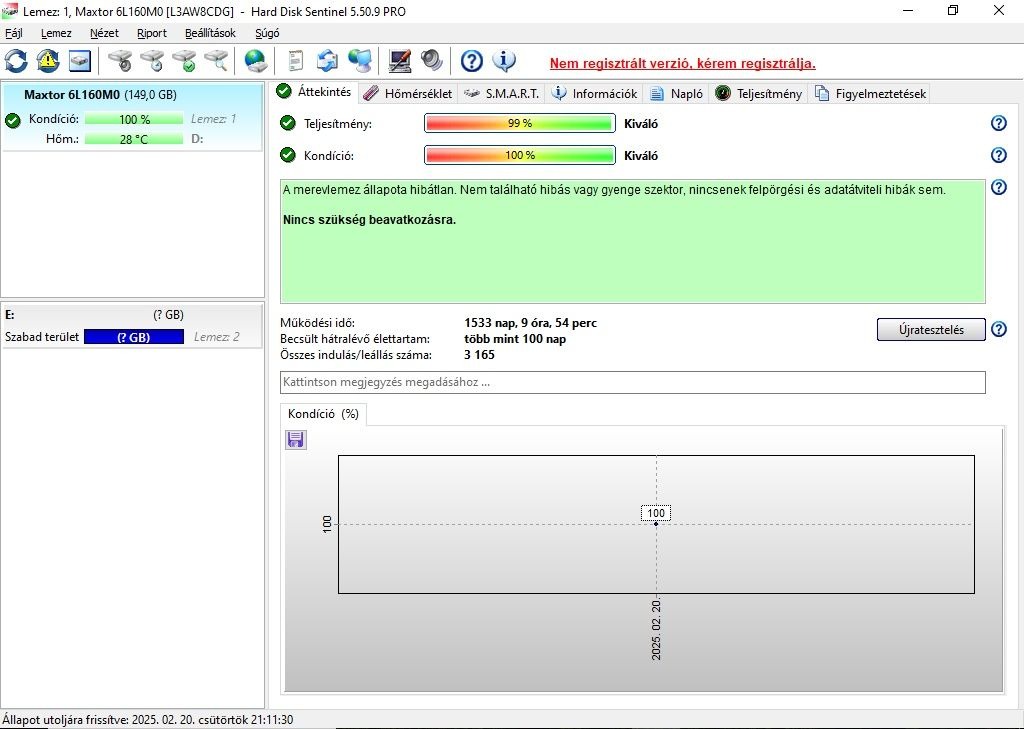Screen dimensions: 1024x729
Task: Click help icon next to Kondíció bar
Action: [999, 155]
